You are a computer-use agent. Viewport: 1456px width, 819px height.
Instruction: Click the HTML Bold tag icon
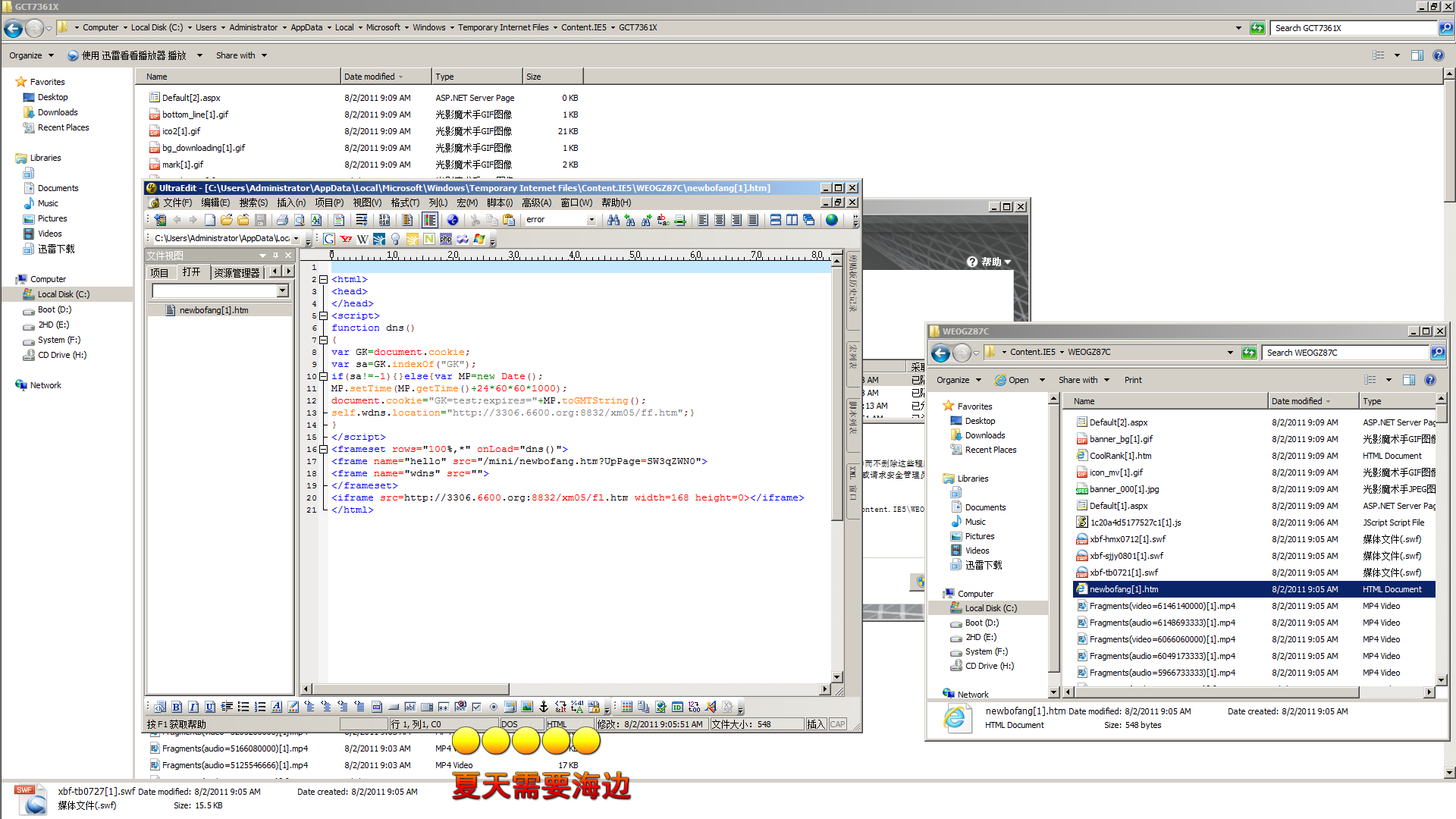177,707
